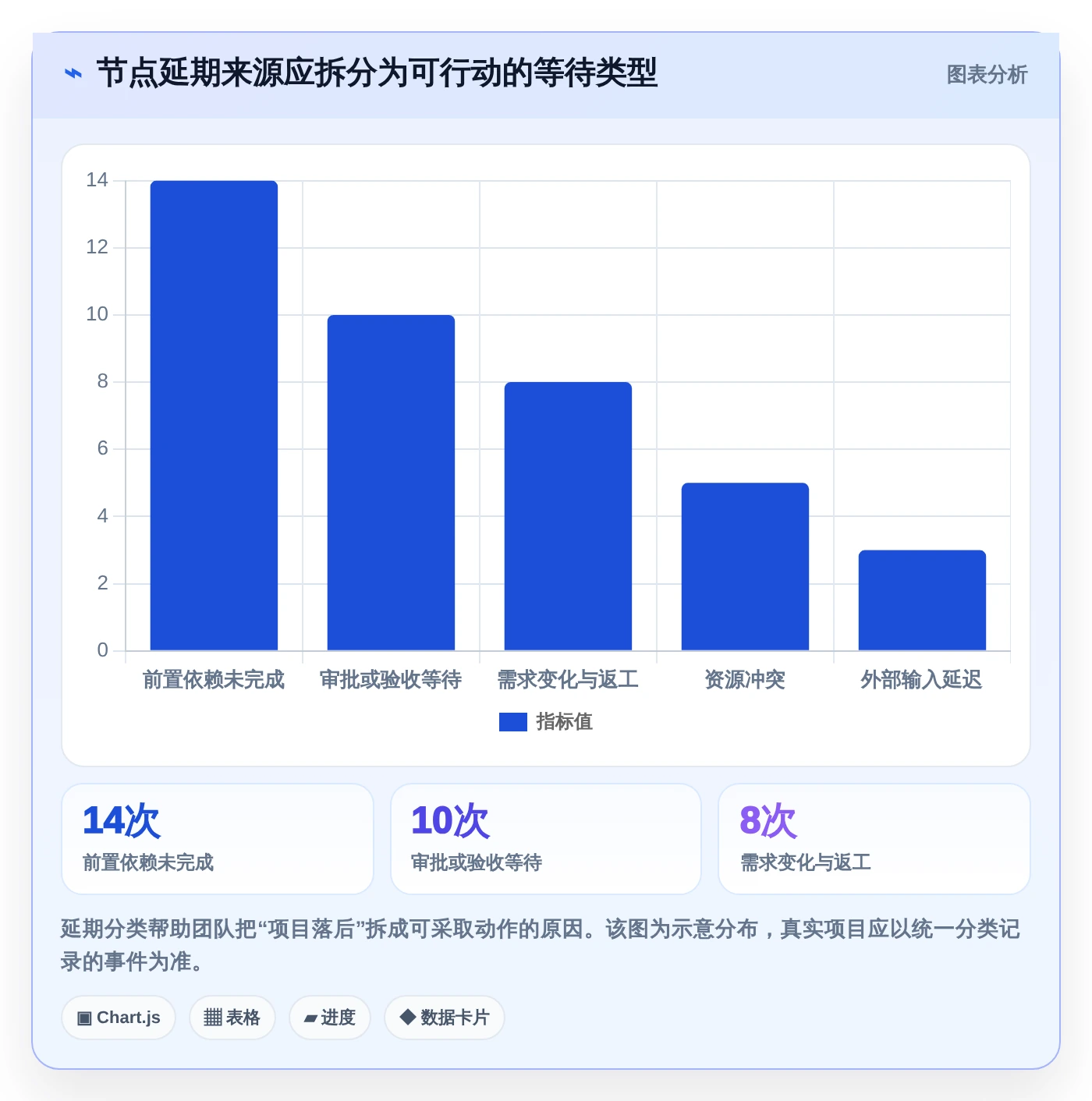Click the 审批或验收等待 bar in chart
Image resolution: width=1092 pixels, height=1101 pixels.
coord(391,483)
